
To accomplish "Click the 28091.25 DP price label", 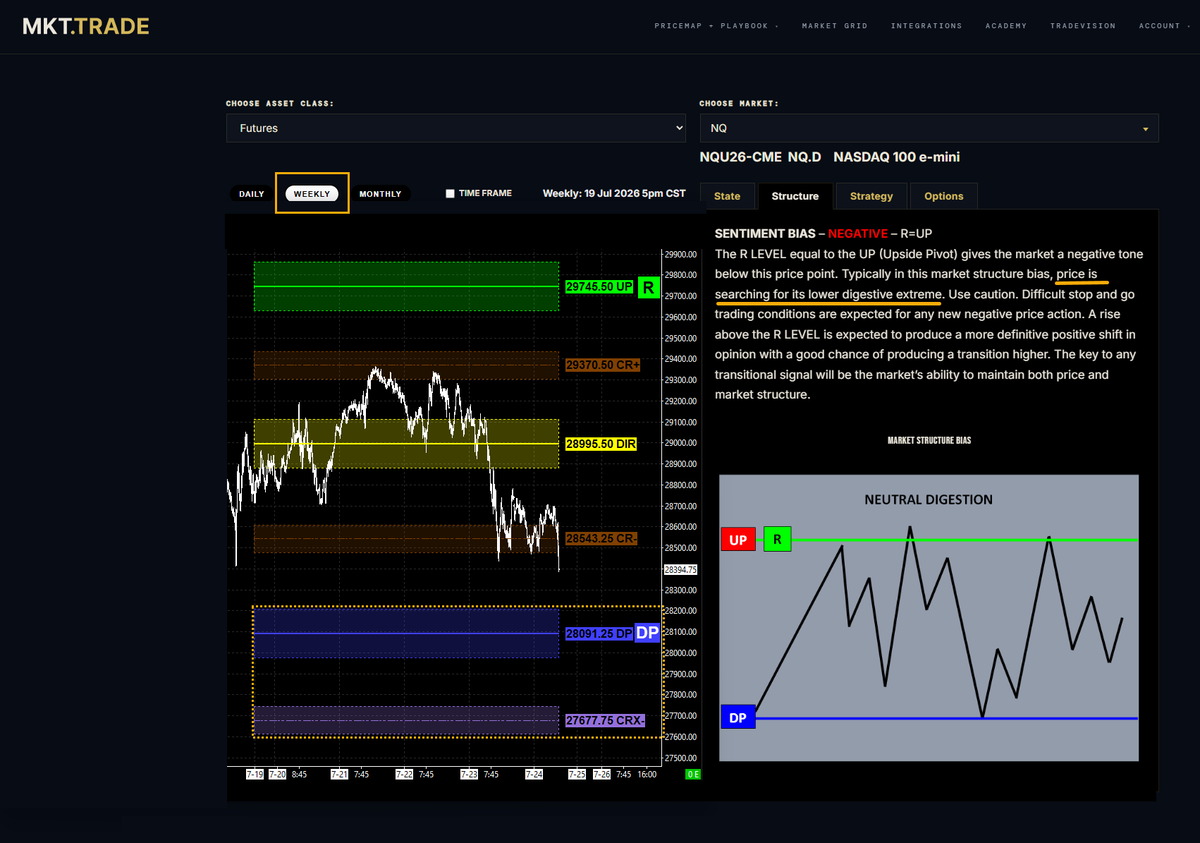I will tap(599, 634).
